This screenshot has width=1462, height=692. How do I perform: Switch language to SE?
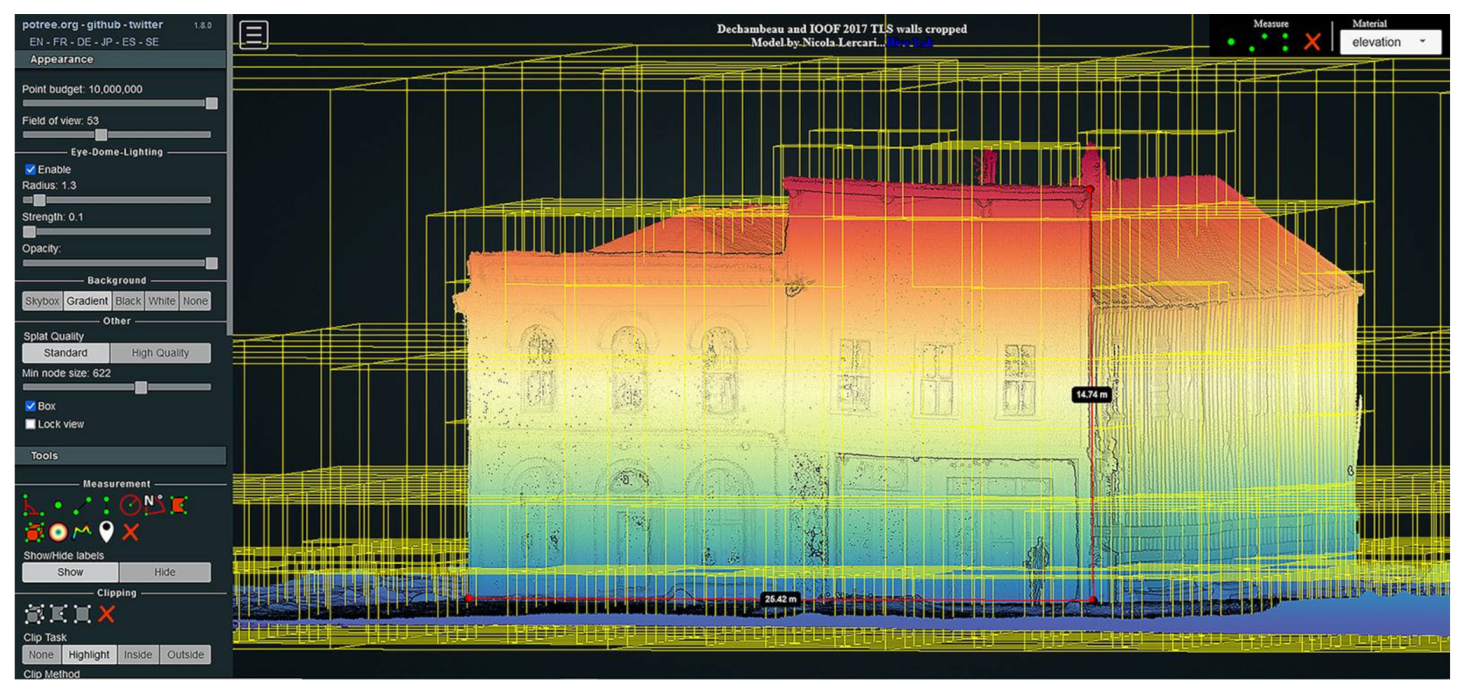pos(153,42)
